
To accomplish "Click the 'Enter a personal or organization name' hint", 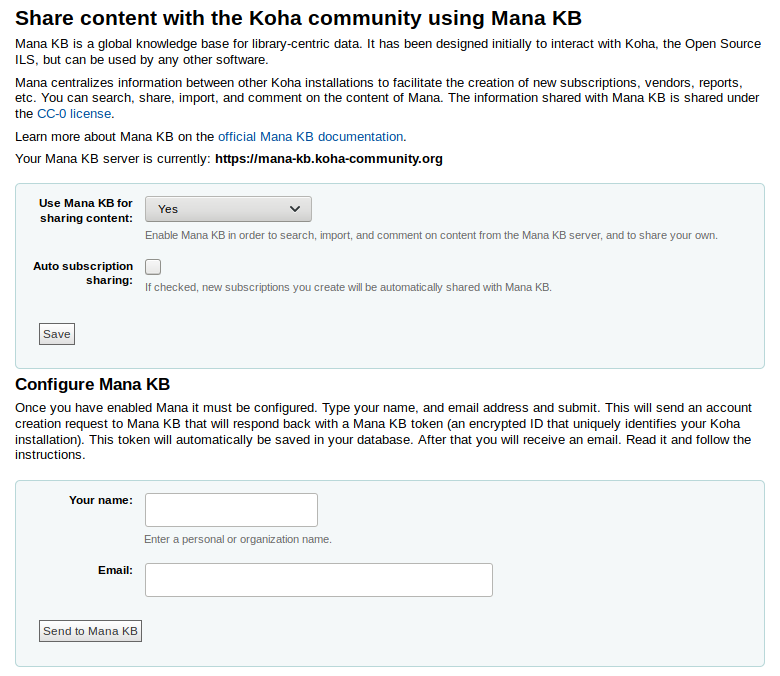I will pos(238,540).
